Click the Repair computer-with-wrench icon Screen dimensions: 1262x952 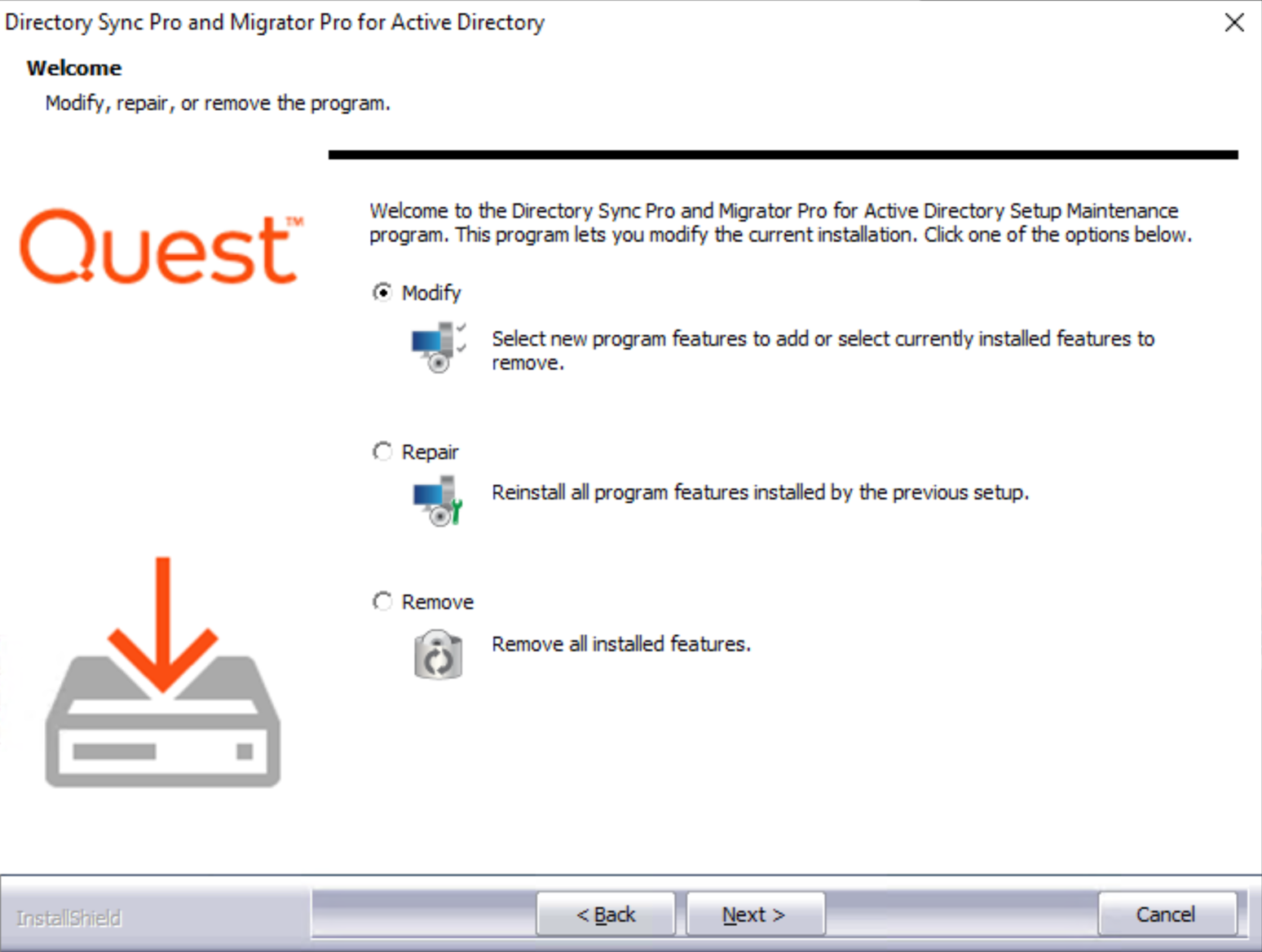[439, 500]
